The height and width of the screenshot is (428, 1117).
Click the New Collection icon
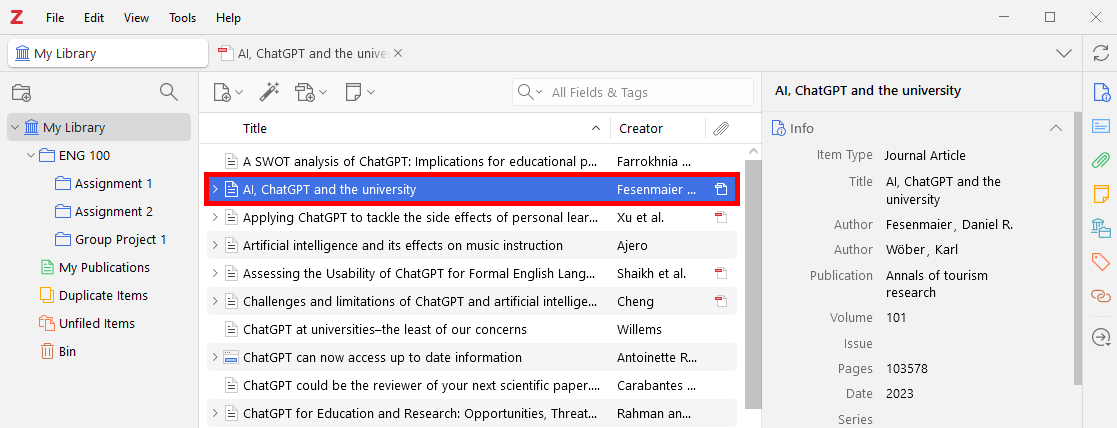pos(21,93)
